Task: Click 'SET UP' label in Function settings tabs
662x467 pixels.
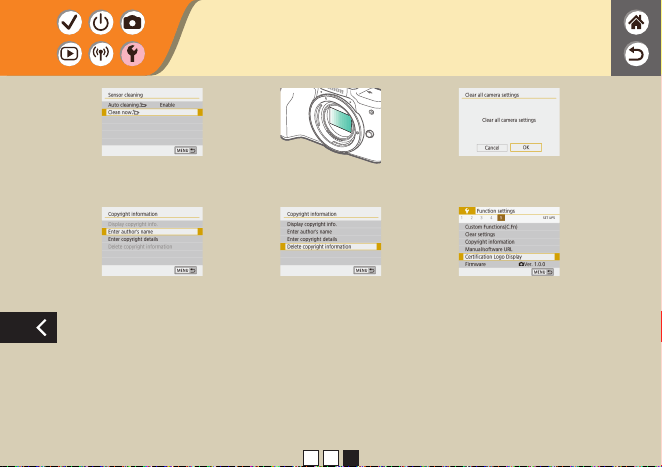Action: pos(549,218)
